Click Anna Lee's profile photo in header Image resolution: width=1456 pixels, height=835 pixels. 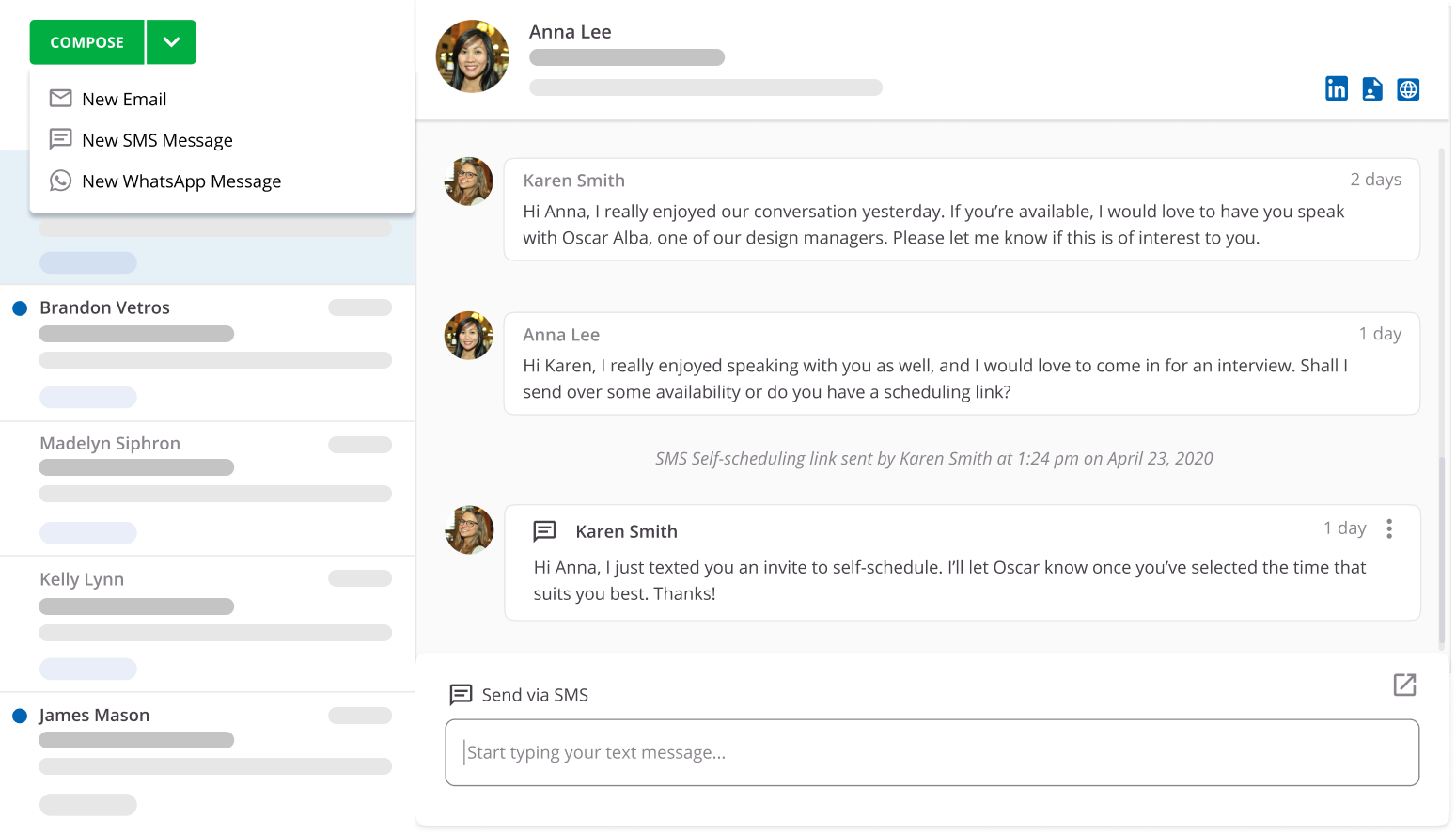coord(472,56)
